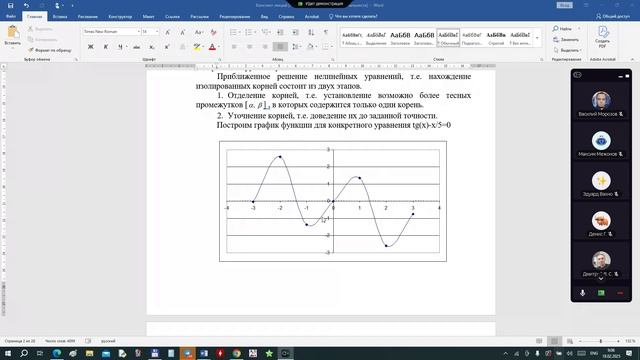This screenshot has width=640, height=360.
Task: Click the taskbar search magnifier icon
Action: pyautogui.click(x=24, y=353)
